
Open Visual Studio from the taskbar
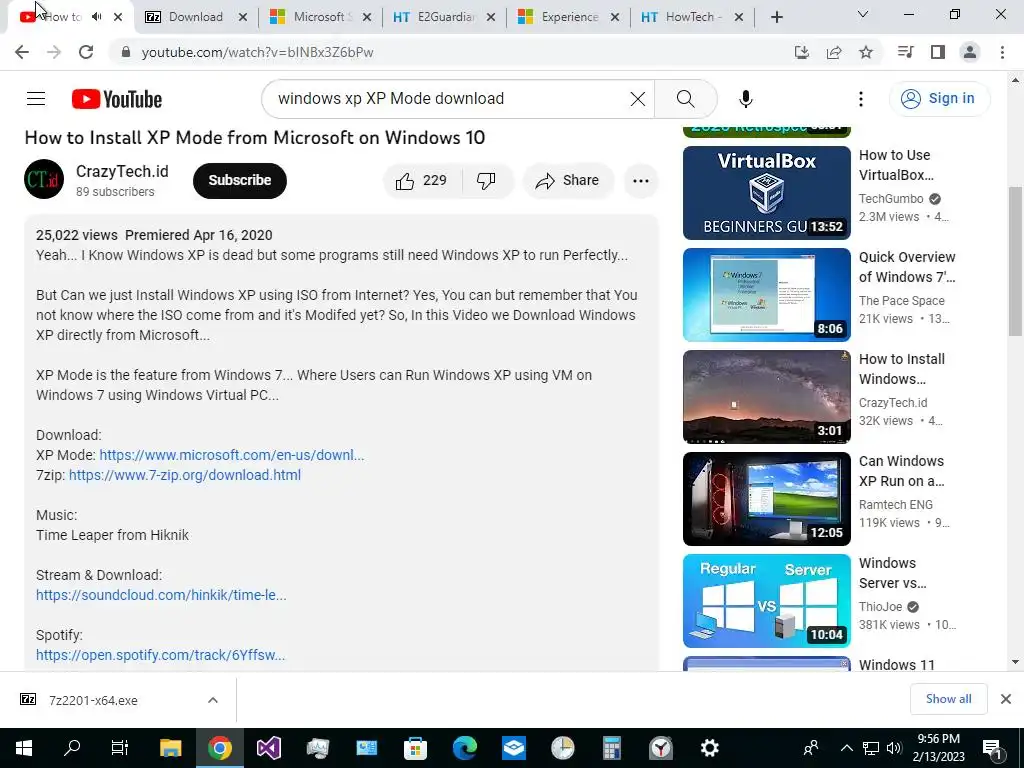tap(268, 748)
